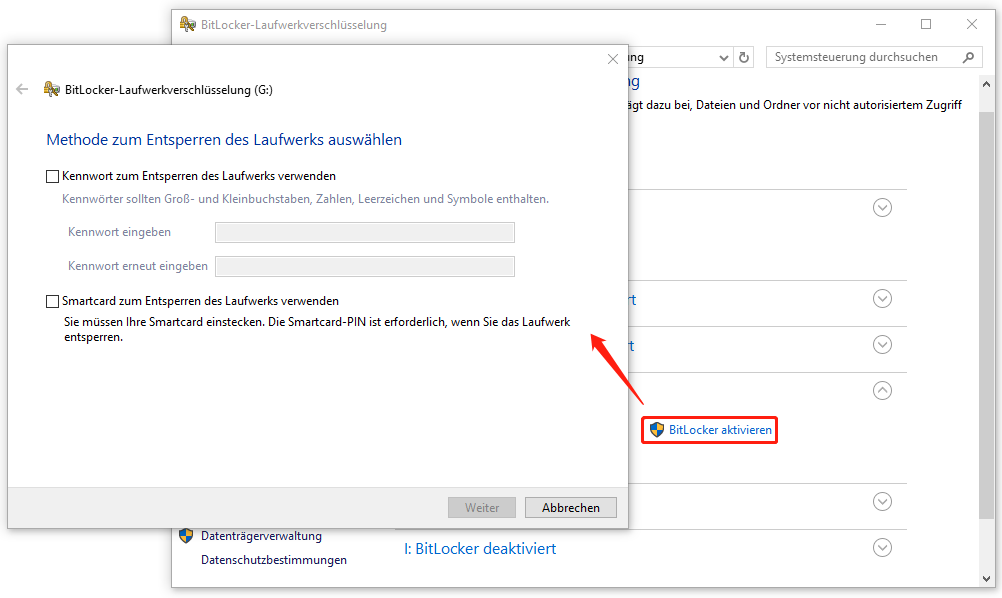1002x598 pixels.
Task: Click the Kennwort eingeben input field
Action: (364, 232)
